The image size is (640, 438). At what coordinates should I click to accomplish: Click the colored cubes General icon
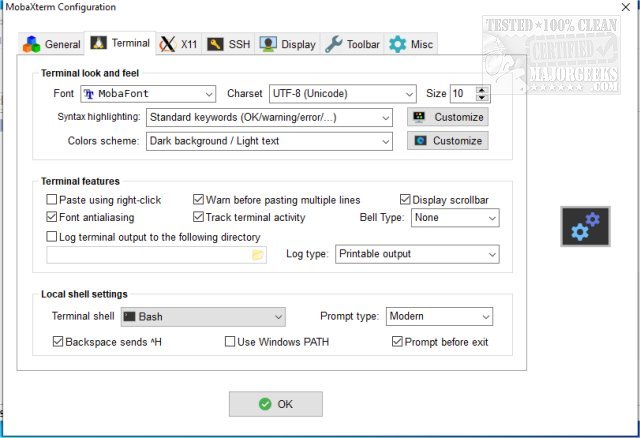[x=31, y=44]
